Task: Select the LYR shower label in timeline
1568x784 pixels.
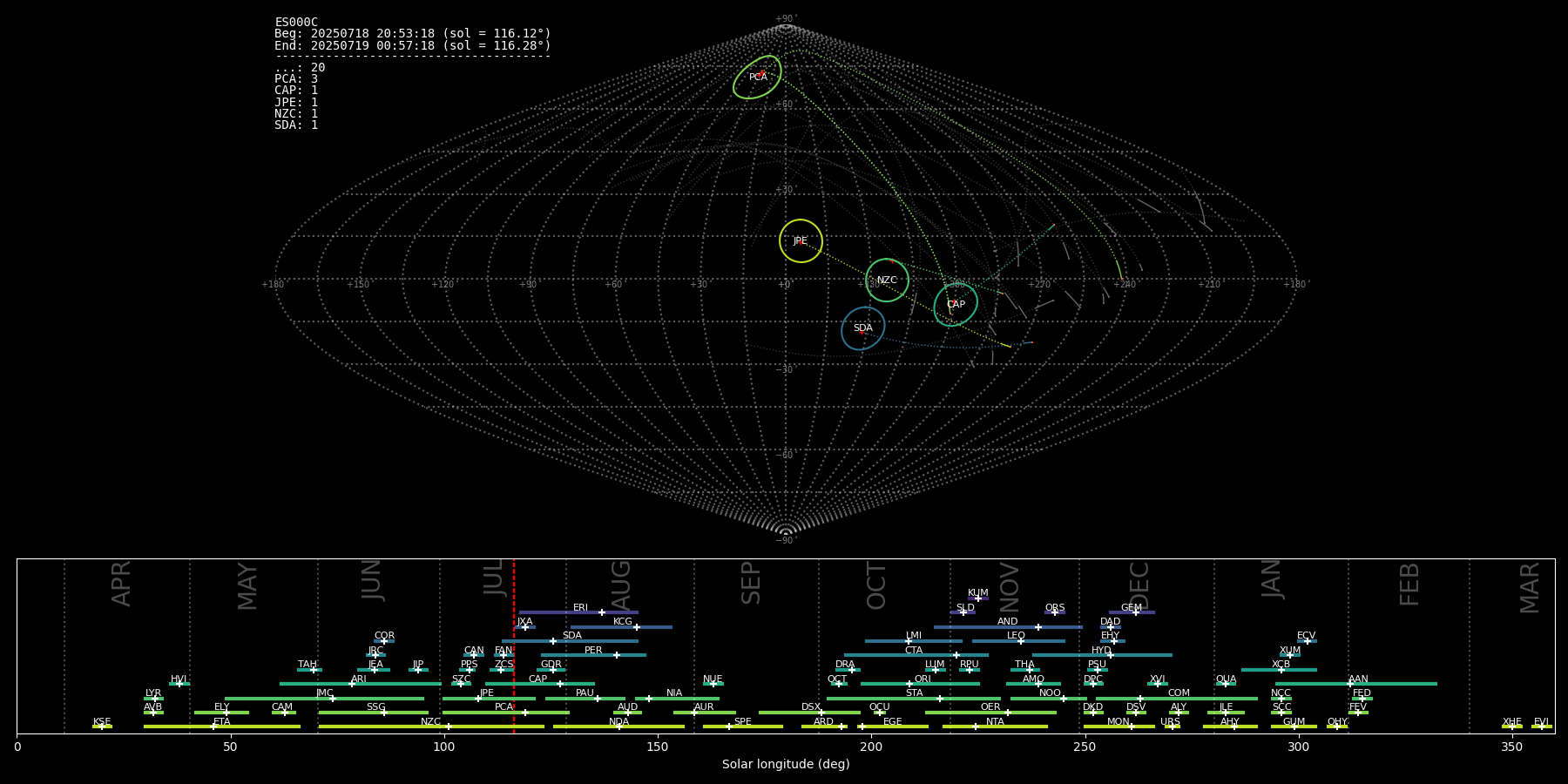Action: pyautogui.click(x=153, y=693)
